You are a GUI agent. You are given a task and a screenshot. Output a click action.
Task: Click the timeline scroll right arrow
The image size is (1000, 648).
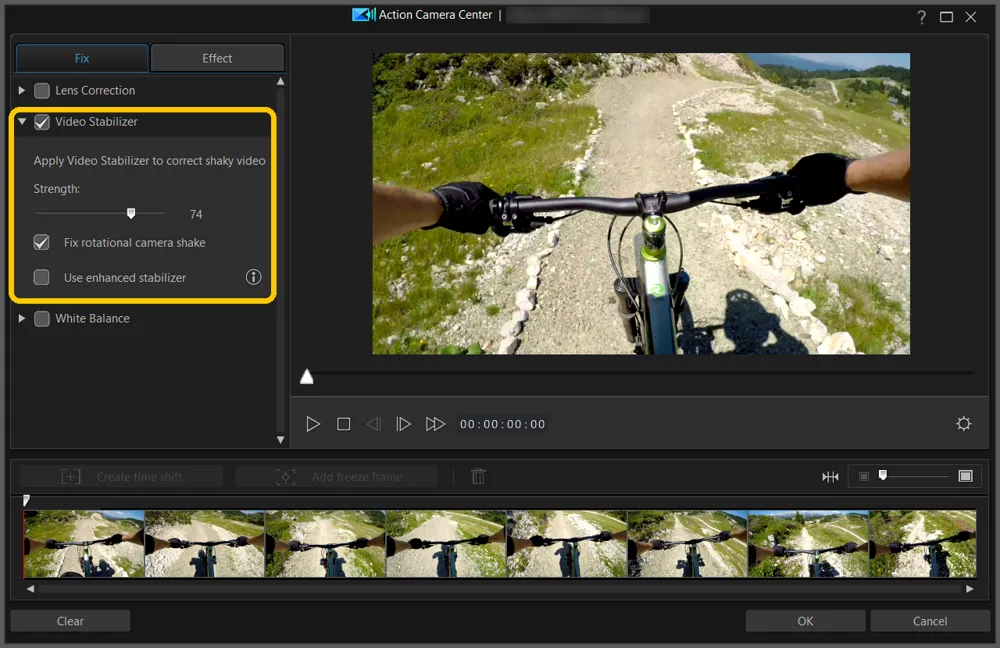click(969, 589)
